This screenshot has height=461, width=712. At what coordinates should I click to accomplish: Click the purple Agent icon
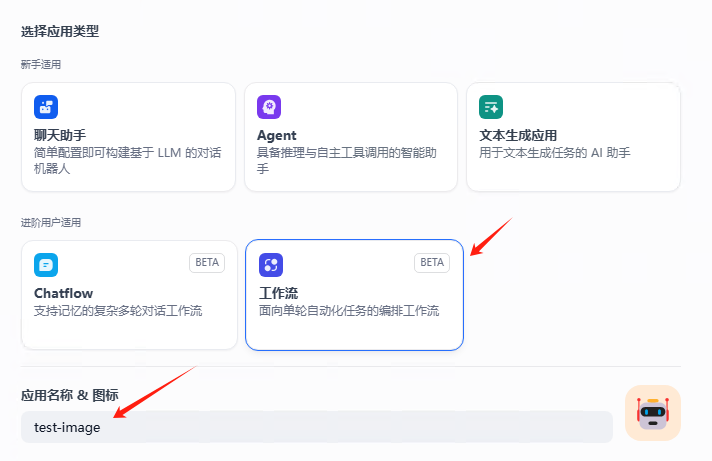269,107
